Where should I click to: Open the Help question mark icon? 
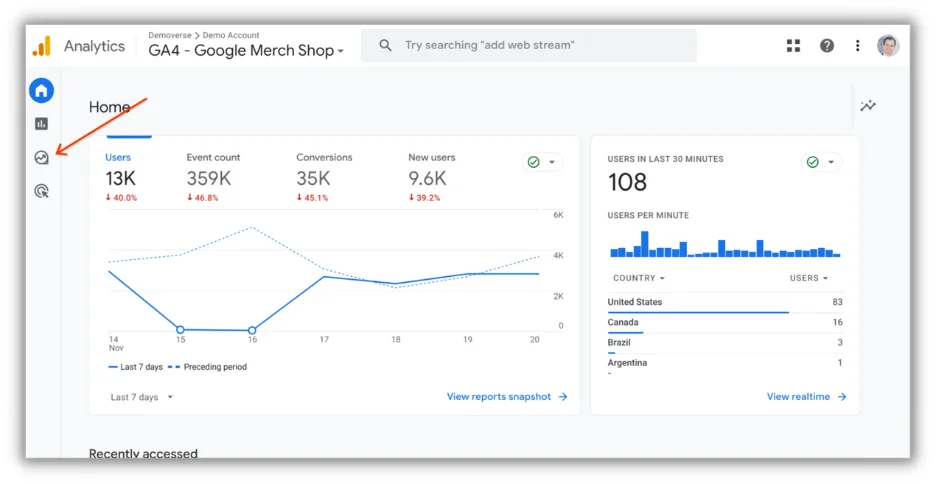click(827, 45)
